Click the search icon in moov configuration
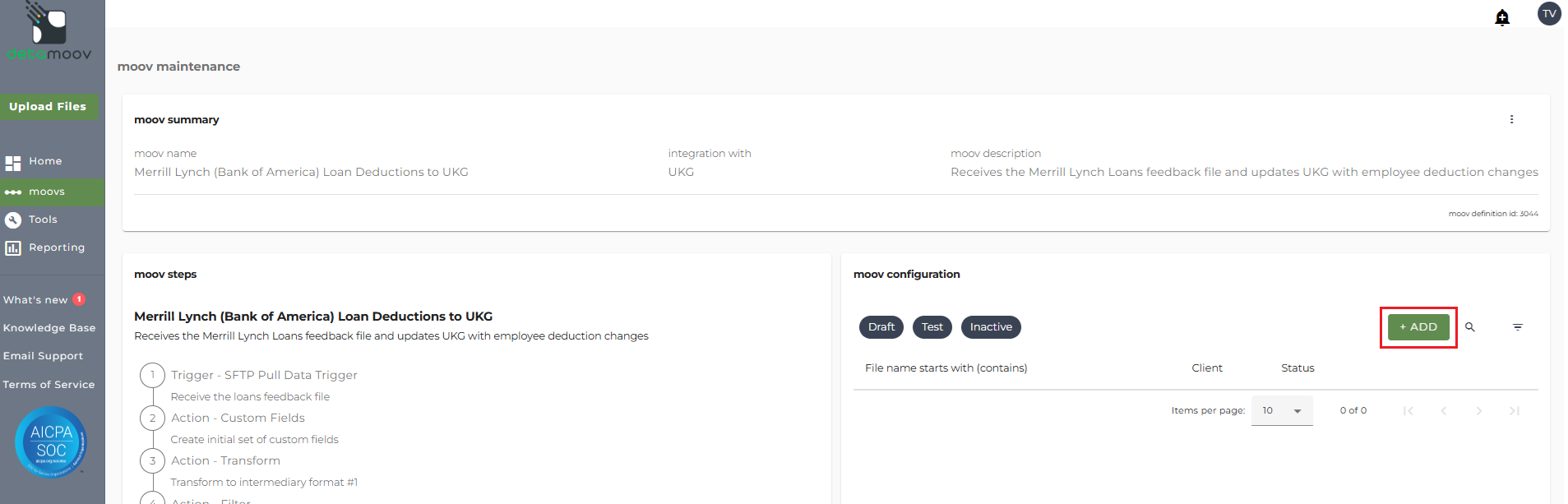Screen dimensions: 1568x504 pyautogui.click(x=1470, y=327)
